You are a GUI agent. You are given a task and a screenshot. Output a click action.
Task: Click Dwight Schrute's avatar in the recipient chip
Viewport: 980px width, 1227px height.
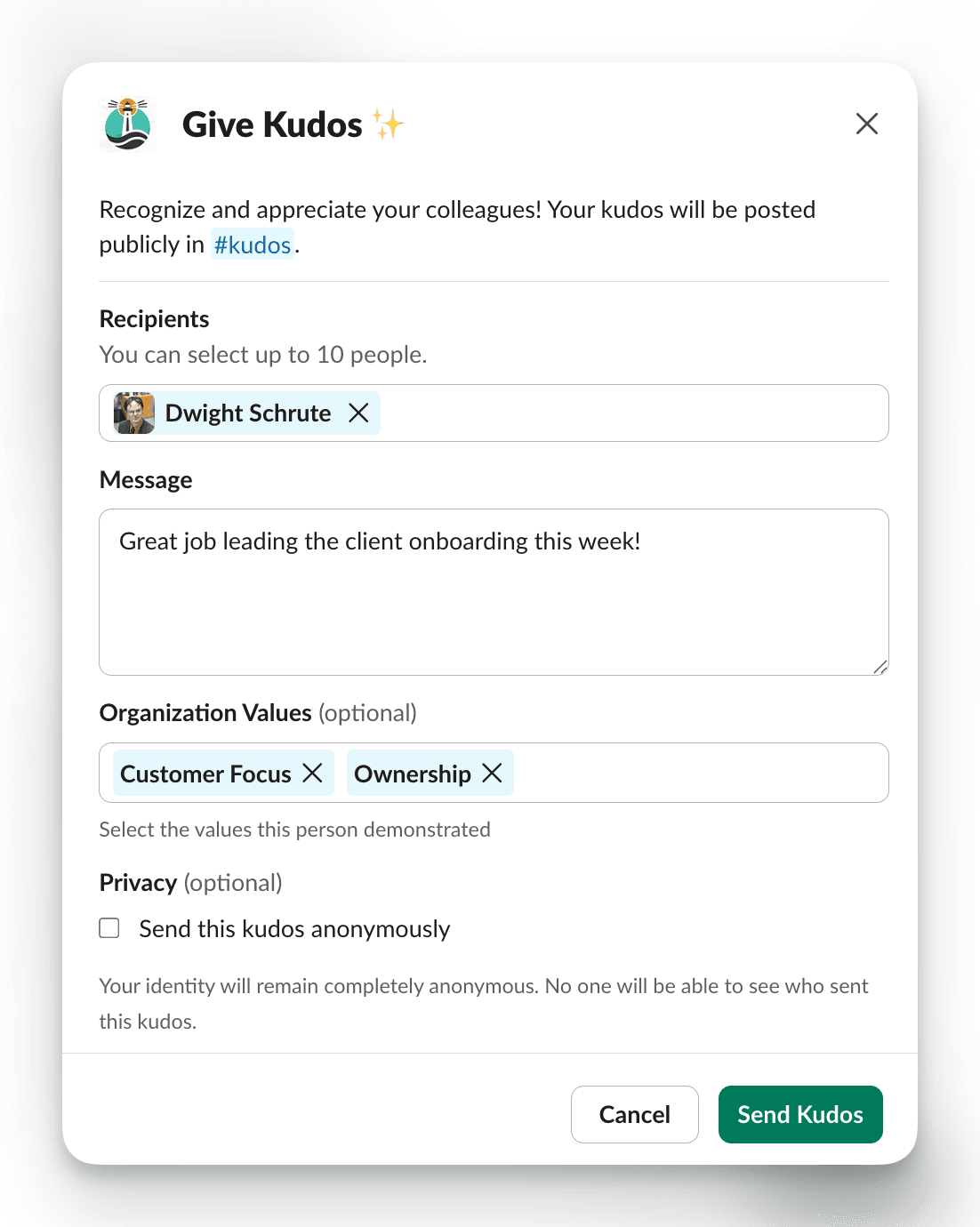pos(133,413)
